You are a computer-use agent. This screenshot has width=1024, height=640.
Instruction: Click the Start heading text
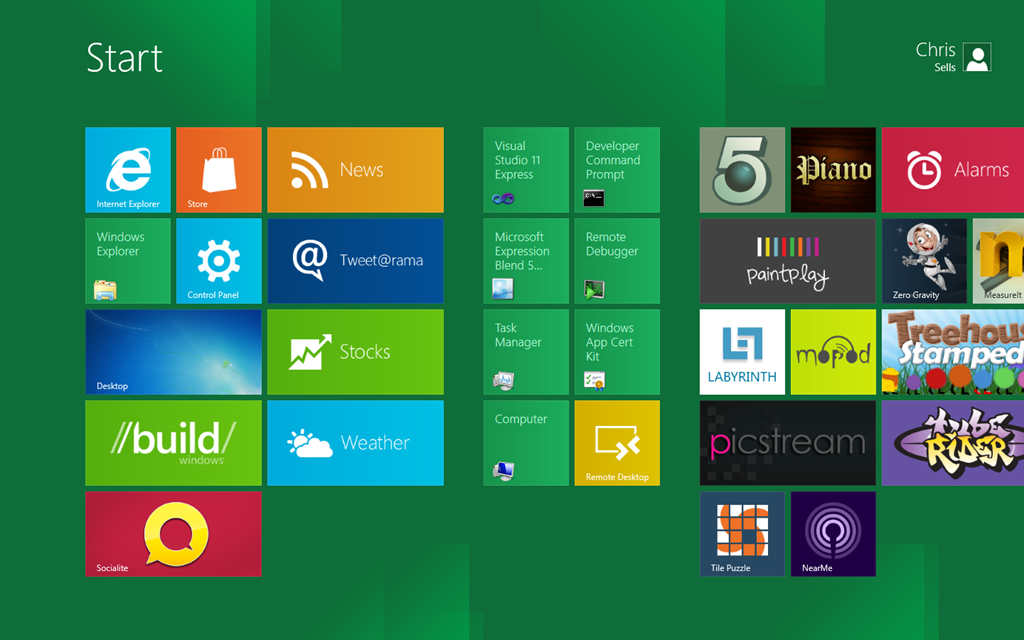124,58
